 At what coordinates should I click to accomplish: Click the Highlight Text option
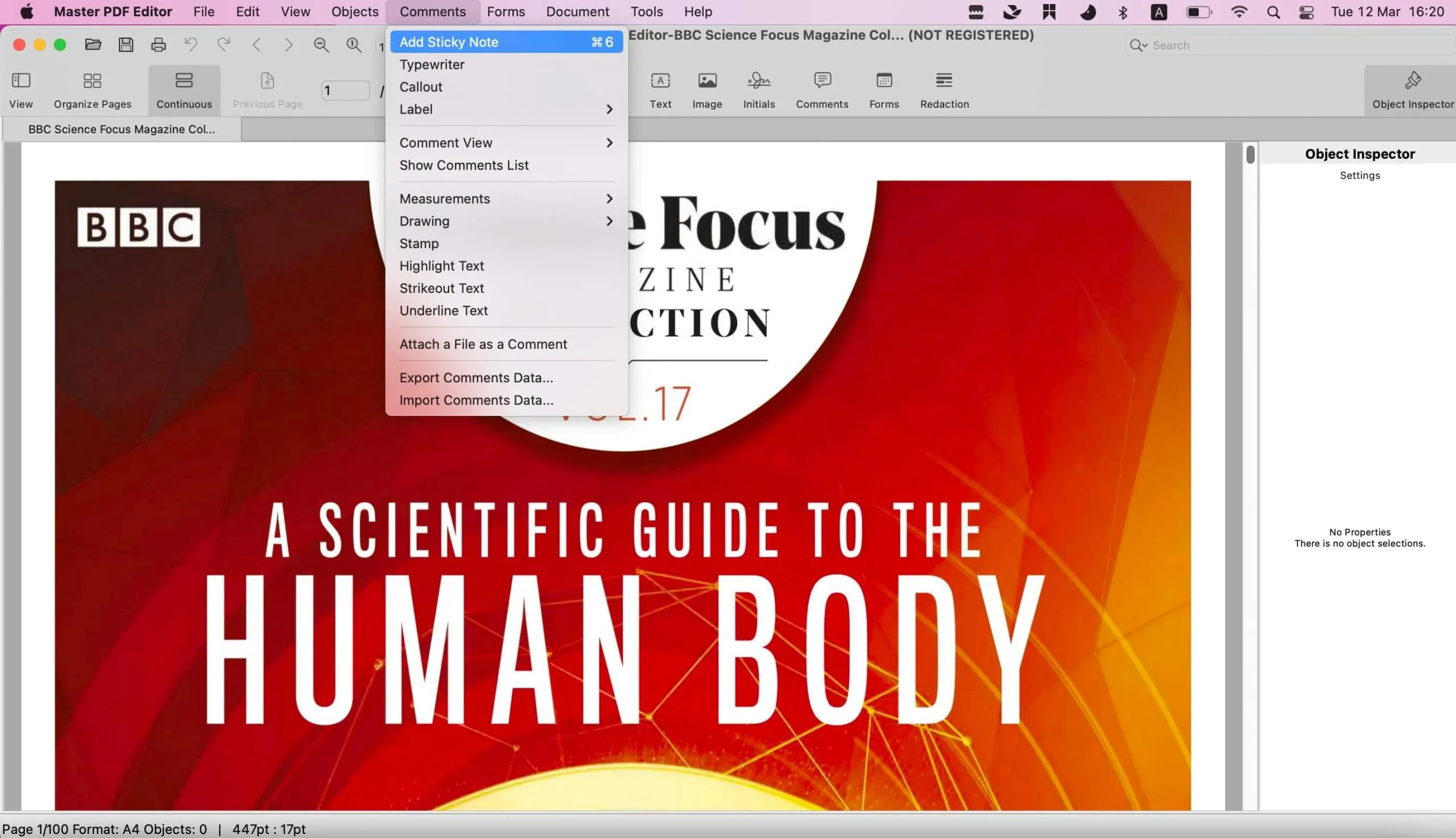441,265
